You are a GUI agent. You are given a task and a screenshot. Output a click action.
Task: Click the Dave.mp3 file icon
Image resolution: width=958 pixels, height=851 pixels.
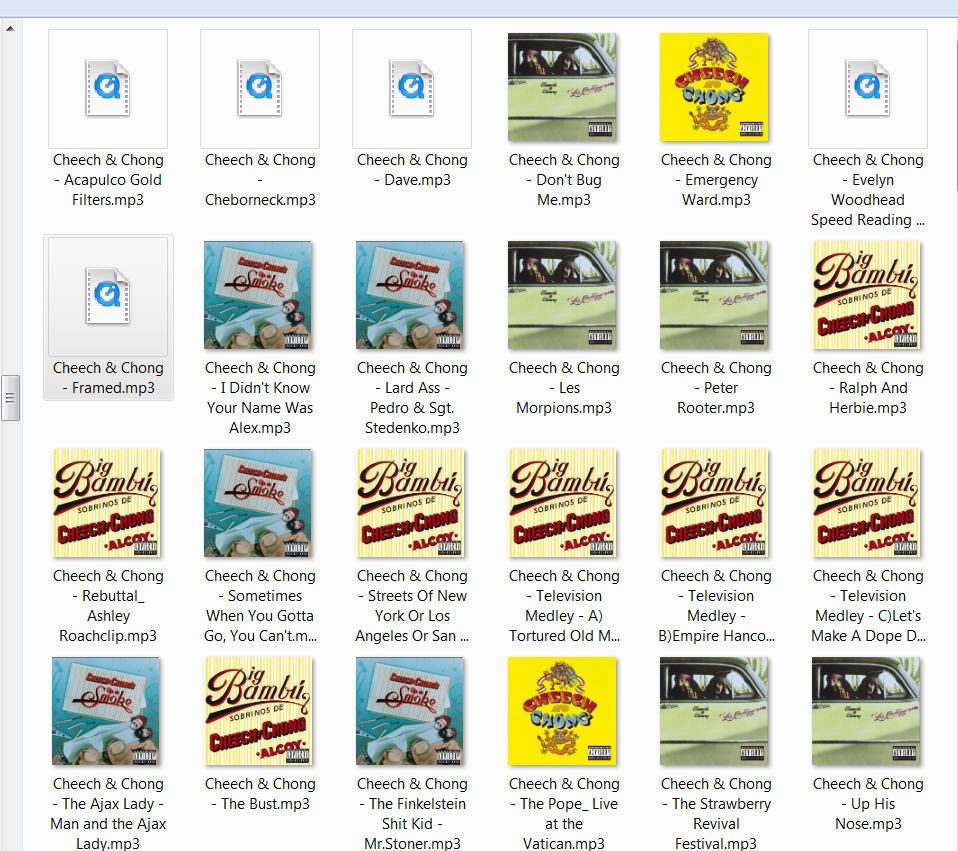coord(412,89)
